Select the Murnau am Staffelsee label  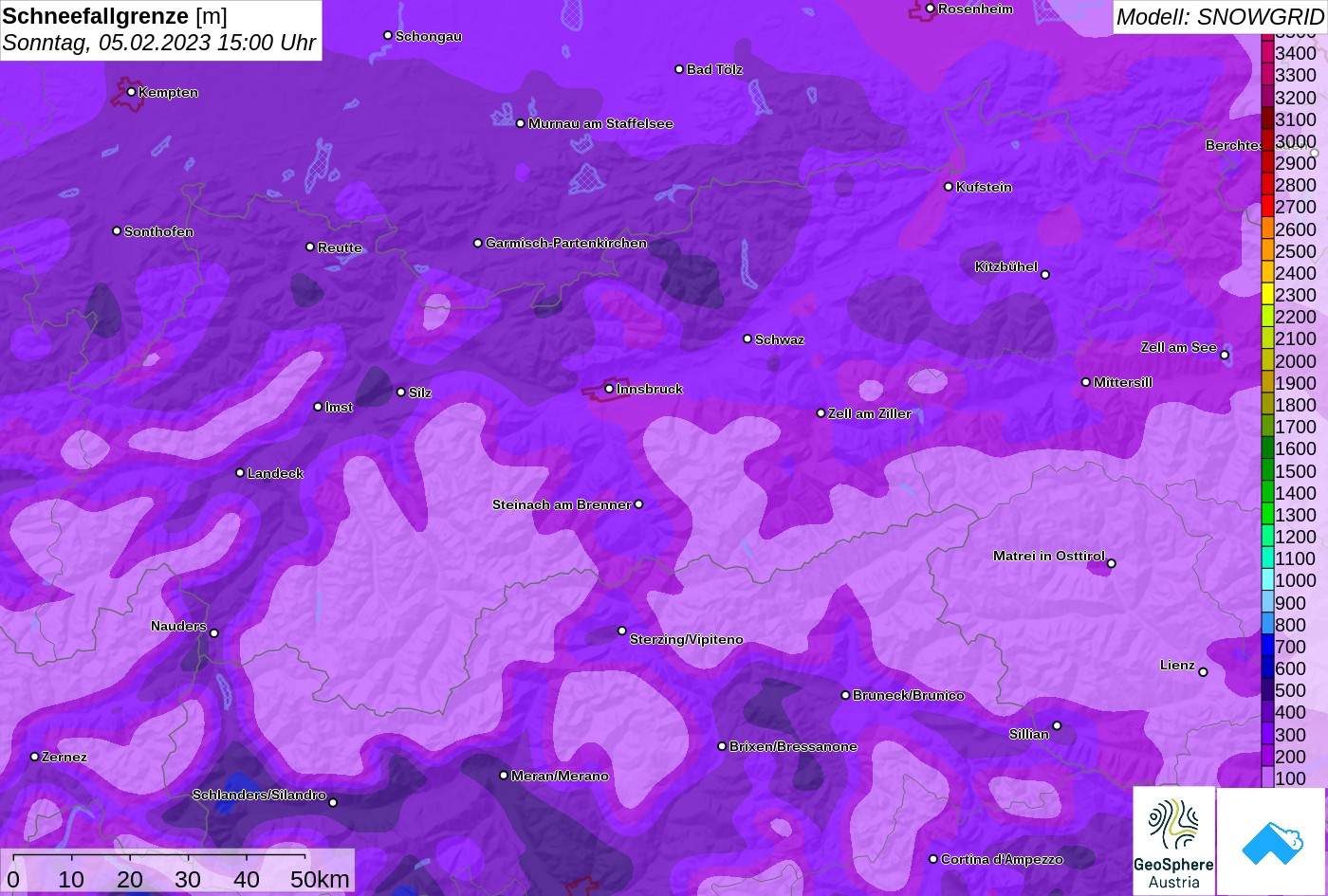tap(600, 123)
